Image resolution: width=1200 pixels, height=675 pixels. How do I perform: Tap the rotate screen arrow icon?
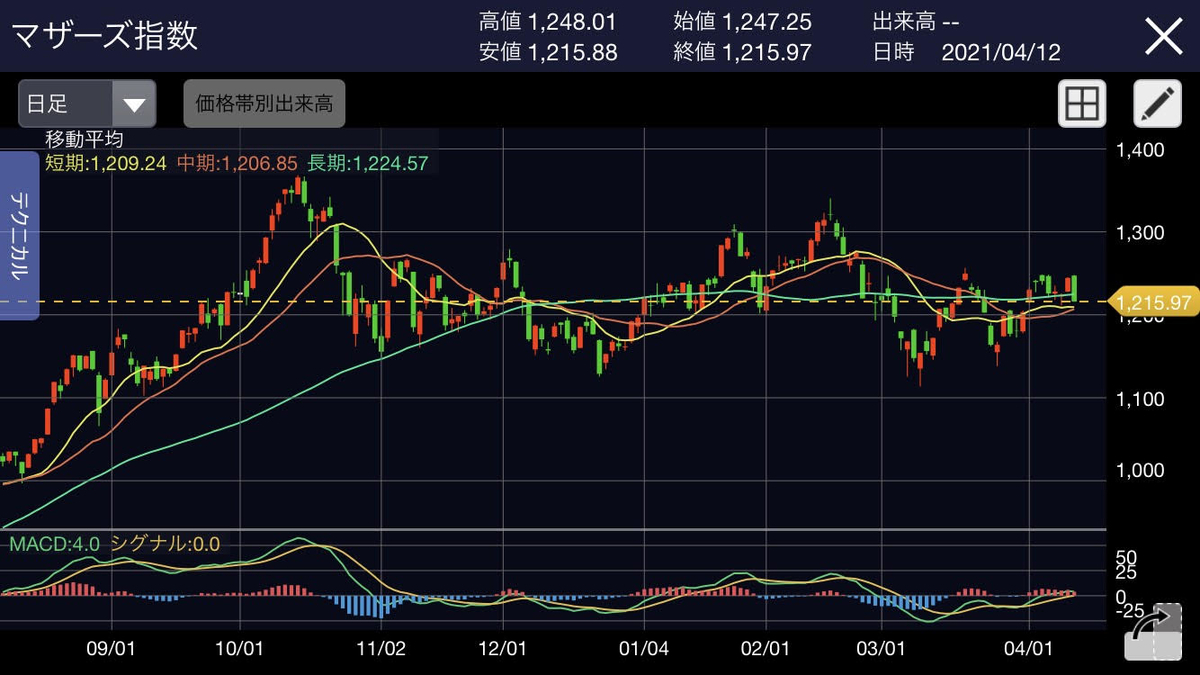click(1153, 631)
